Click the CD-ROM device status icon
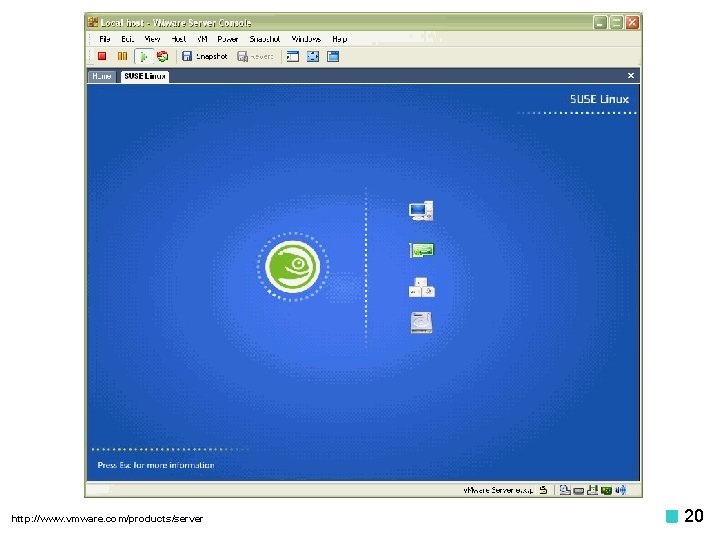 click(x=565, y=490)
